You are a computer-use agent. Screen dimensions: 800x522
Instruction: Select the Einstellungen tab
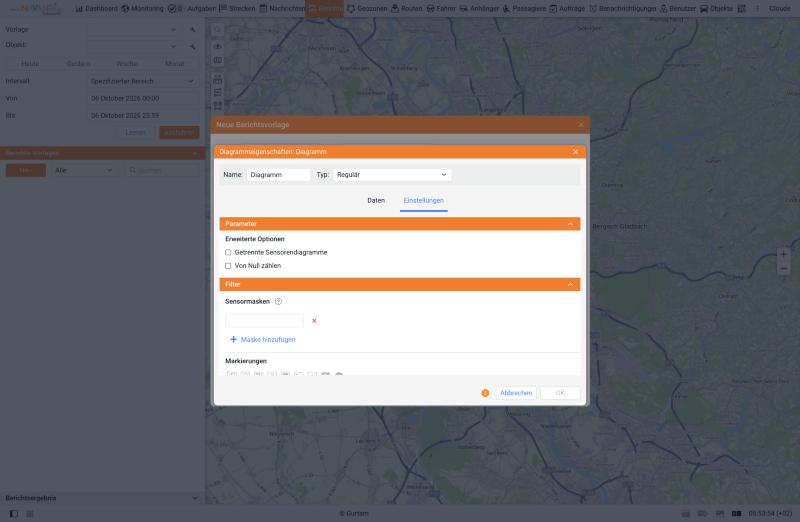tap(423, 201)
